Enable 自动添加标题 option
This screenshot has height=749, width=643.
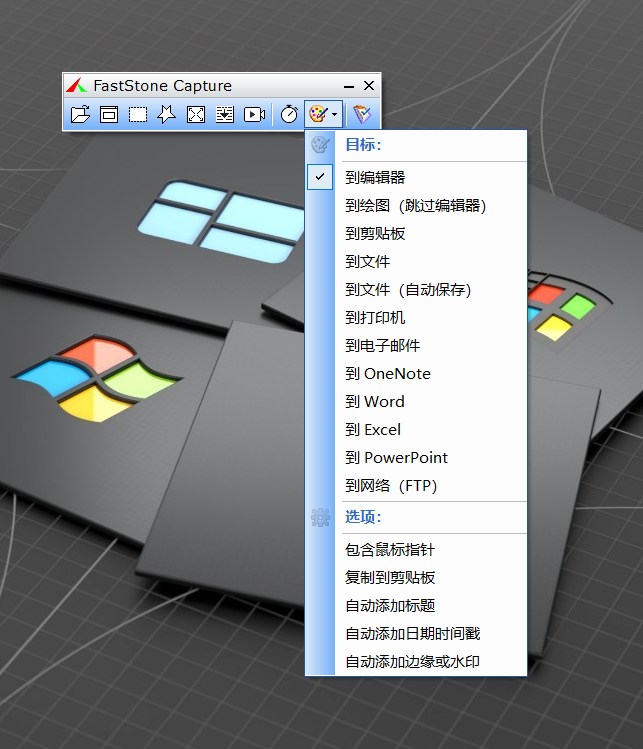click(x=416, y=606)
